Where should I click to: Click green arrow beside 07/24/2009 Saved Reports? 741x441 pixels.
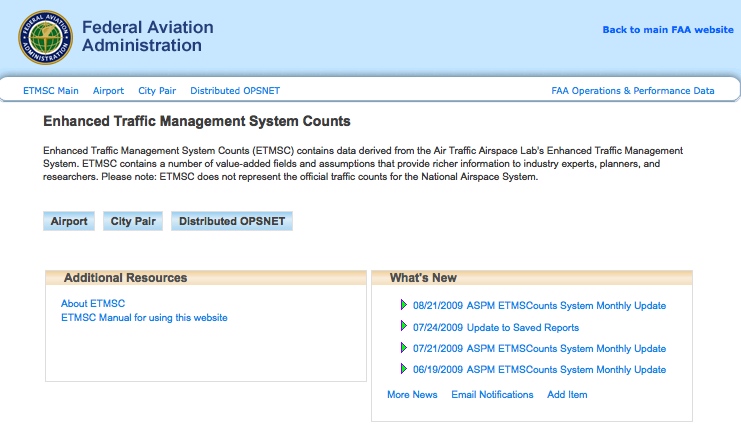(404, 326)
